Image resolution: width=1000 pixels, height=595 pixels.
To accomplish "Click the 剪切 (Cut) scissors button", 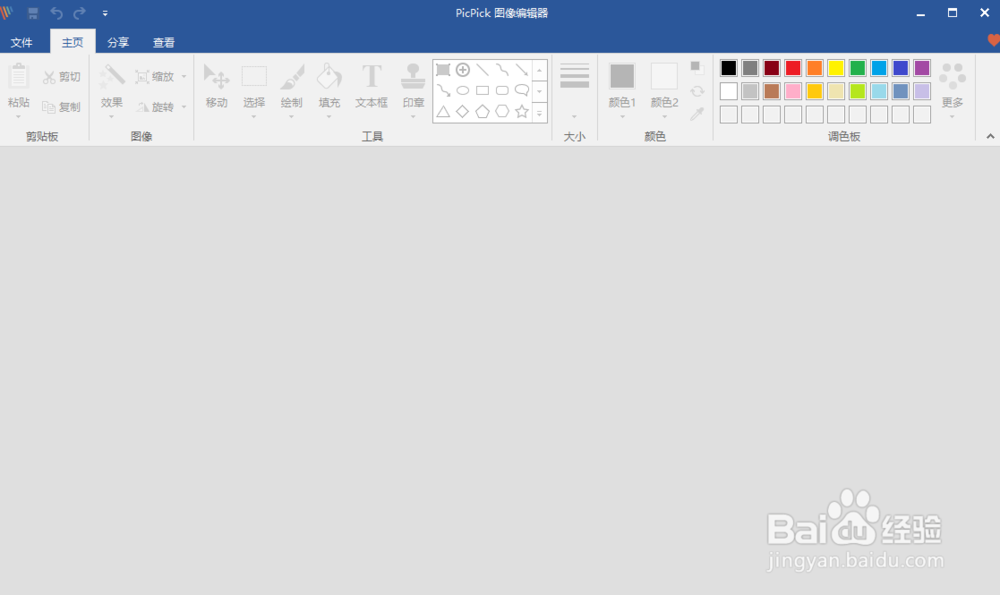I will (61, 77).
